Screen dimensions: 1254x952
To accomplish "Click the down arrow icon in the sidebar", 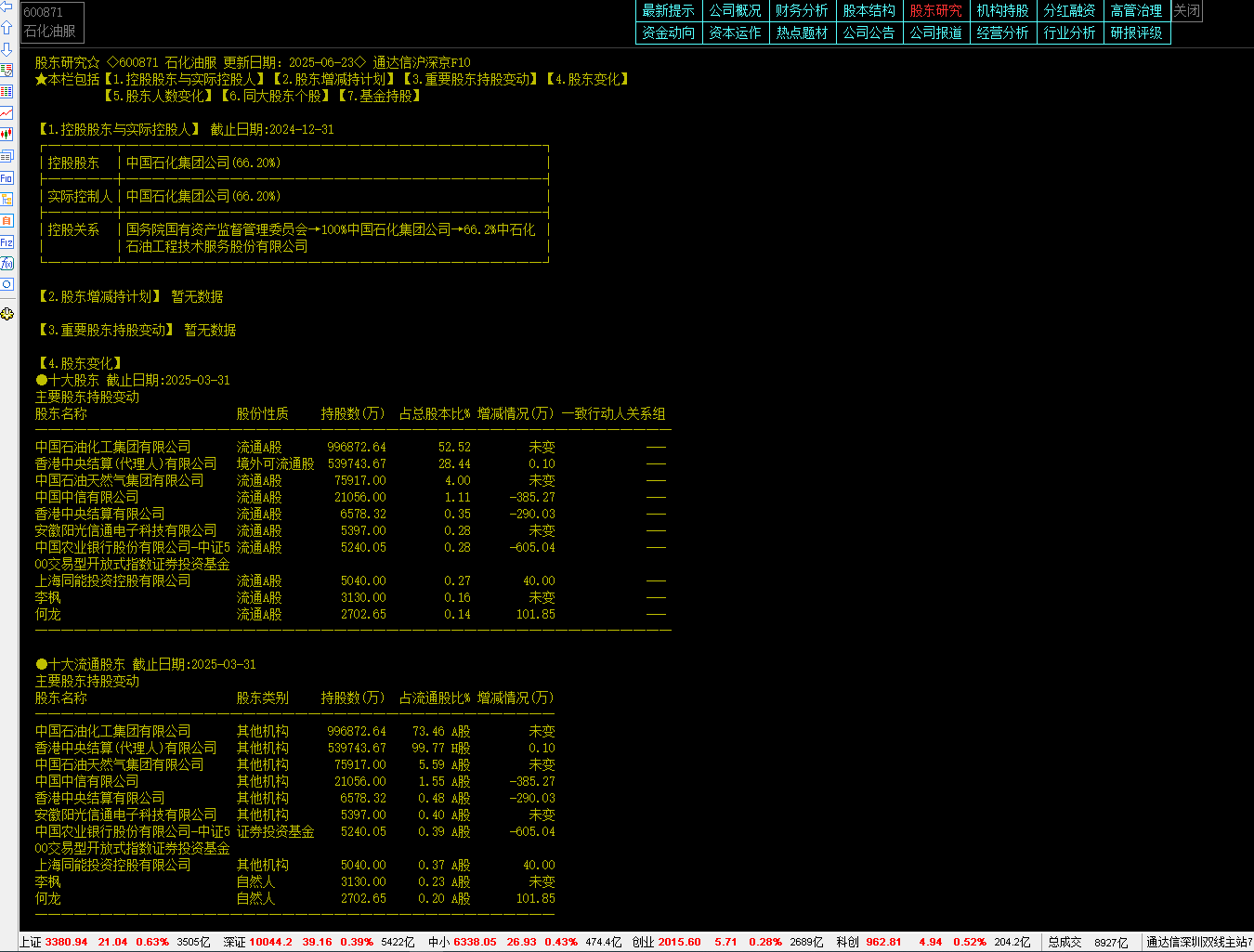I will [7, 49].
